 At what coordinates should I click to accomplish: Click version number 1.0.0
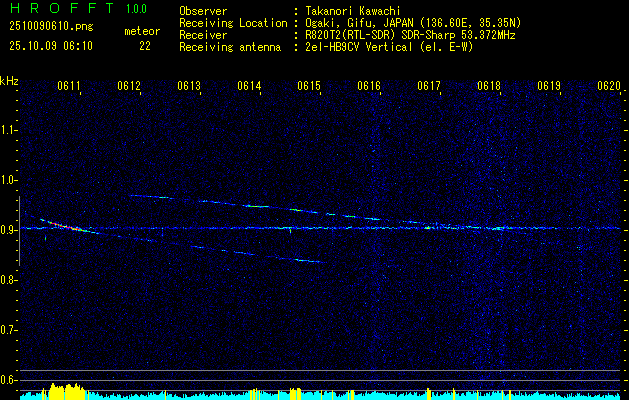136,8
